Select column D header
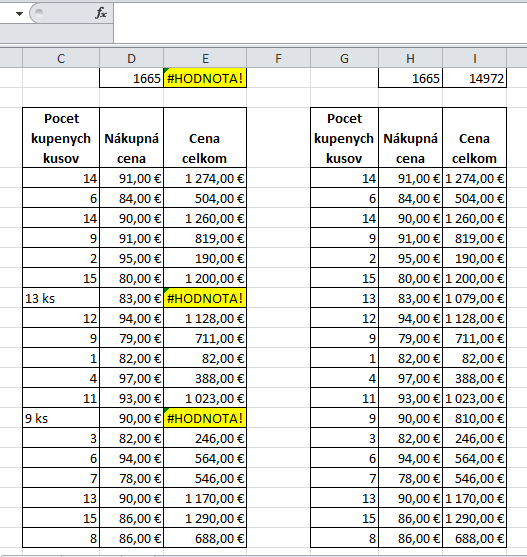The image size is (527, 557). tap(131, 59)
